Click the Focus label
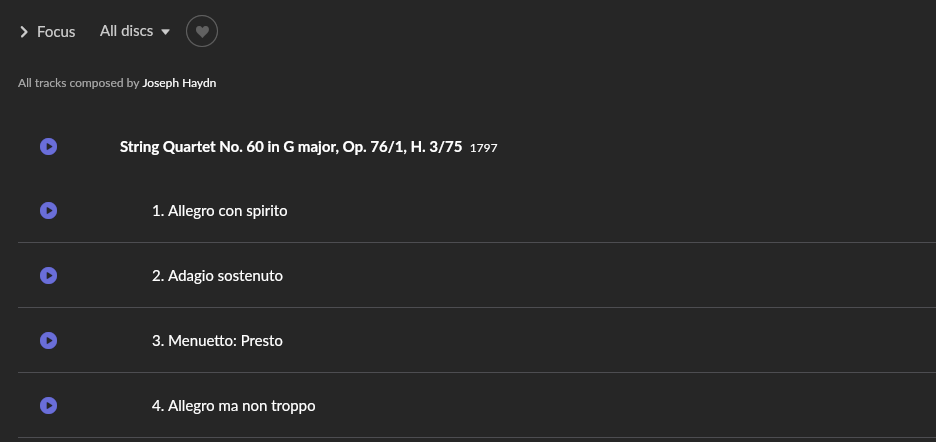Viewport: 936px width, 442px height. [x=56, y=32]
